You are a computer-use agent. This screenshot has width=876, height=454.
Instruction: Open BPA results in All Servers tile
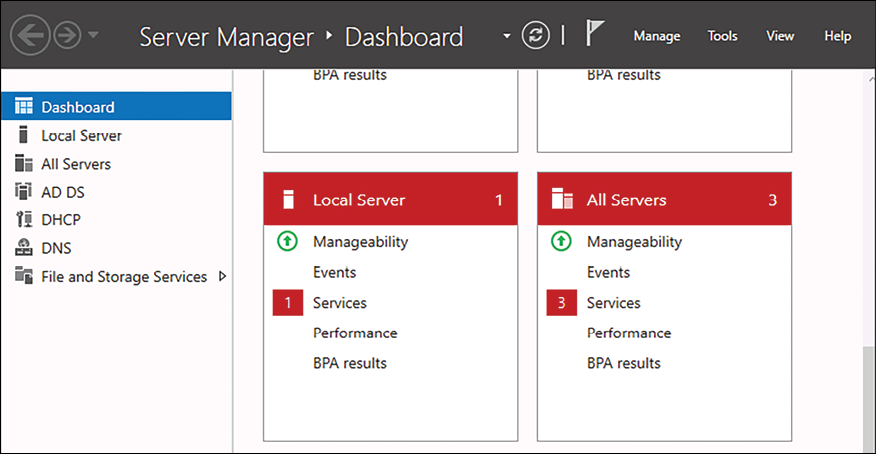pos(623,363)
